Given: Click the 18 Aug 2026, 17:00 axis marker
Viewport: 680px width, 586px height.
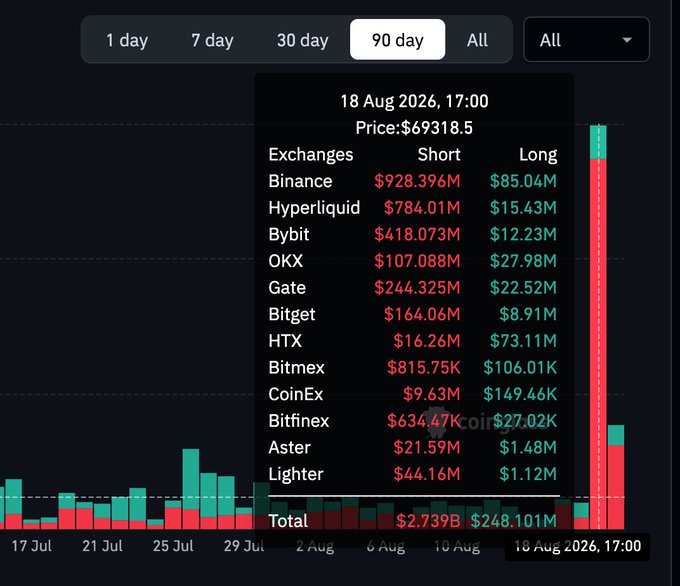Looking at the screenshot, I should point(577,546).
